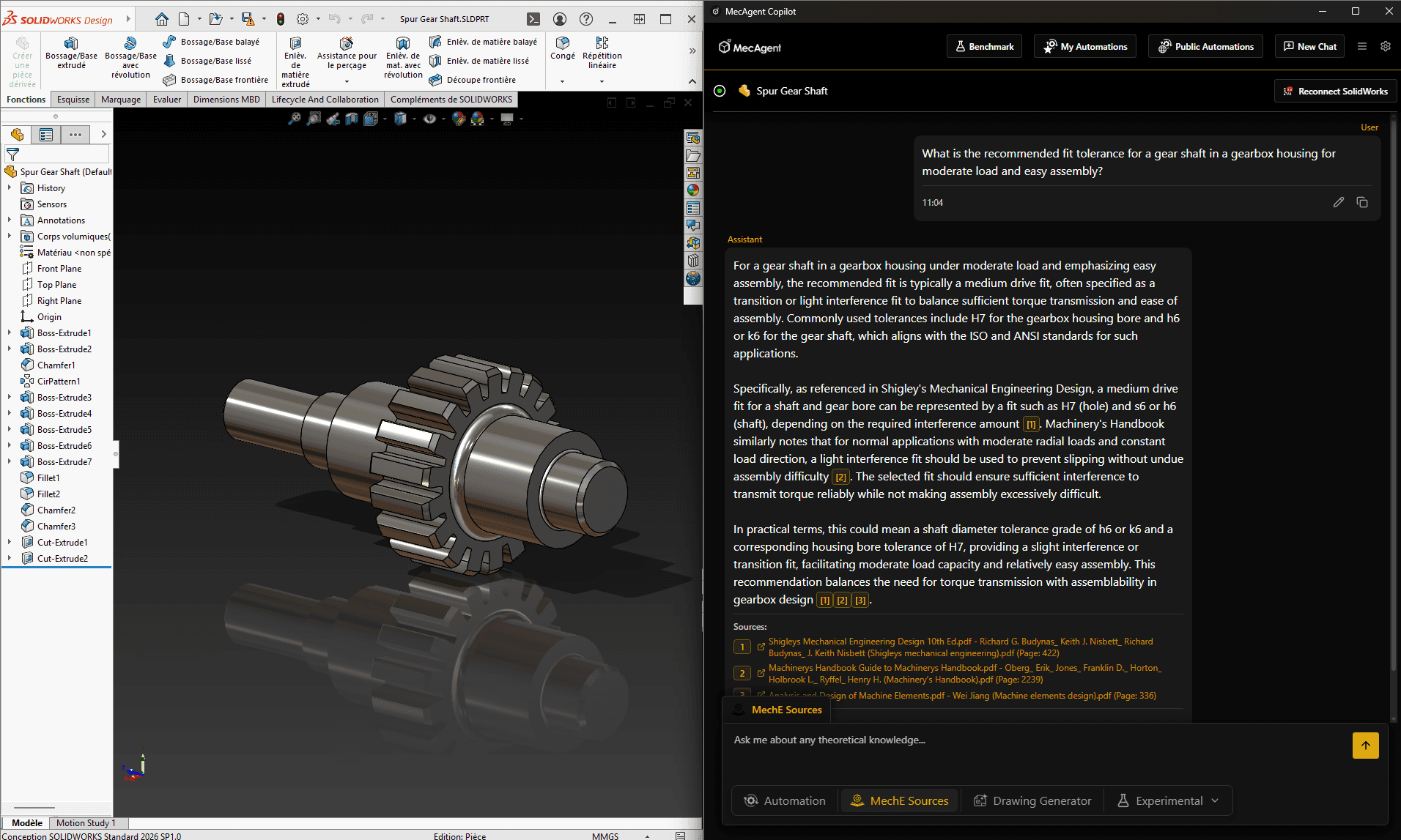This screenshot has height=840, width=1401.
Task: Click the edit appearance color ball
Action: point(459,119)
